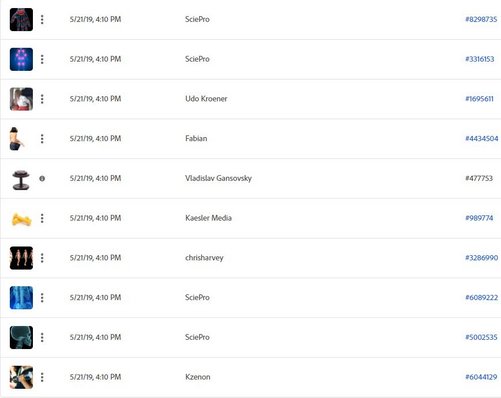501x398 pixels.
Task: Click the three skeleton figures thumbnail
Action: (x=21, y=258)
